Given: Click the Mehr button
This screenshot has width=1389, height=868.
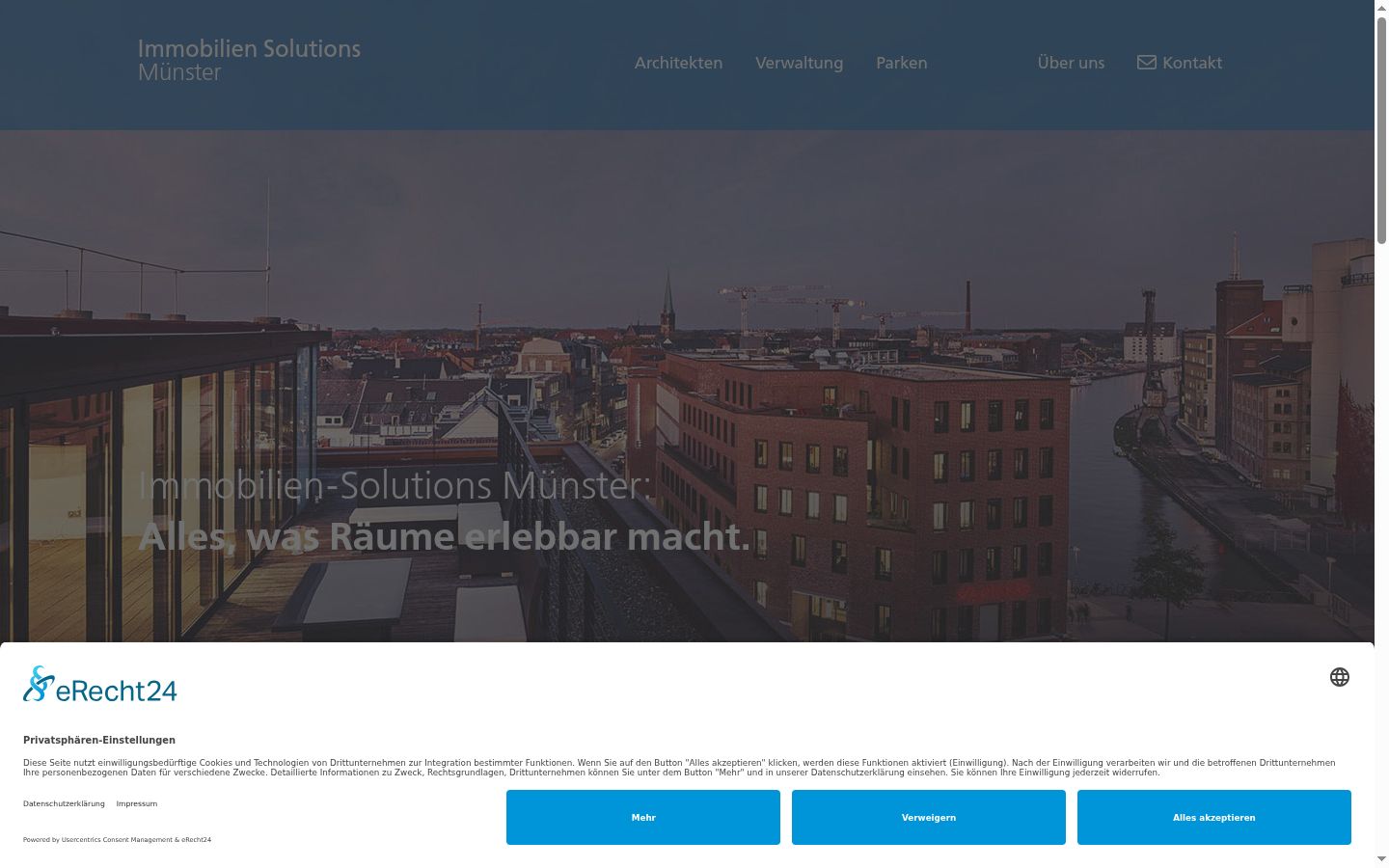Looking at the screenshot, I should pyautogui.click(x=643, y=817).
